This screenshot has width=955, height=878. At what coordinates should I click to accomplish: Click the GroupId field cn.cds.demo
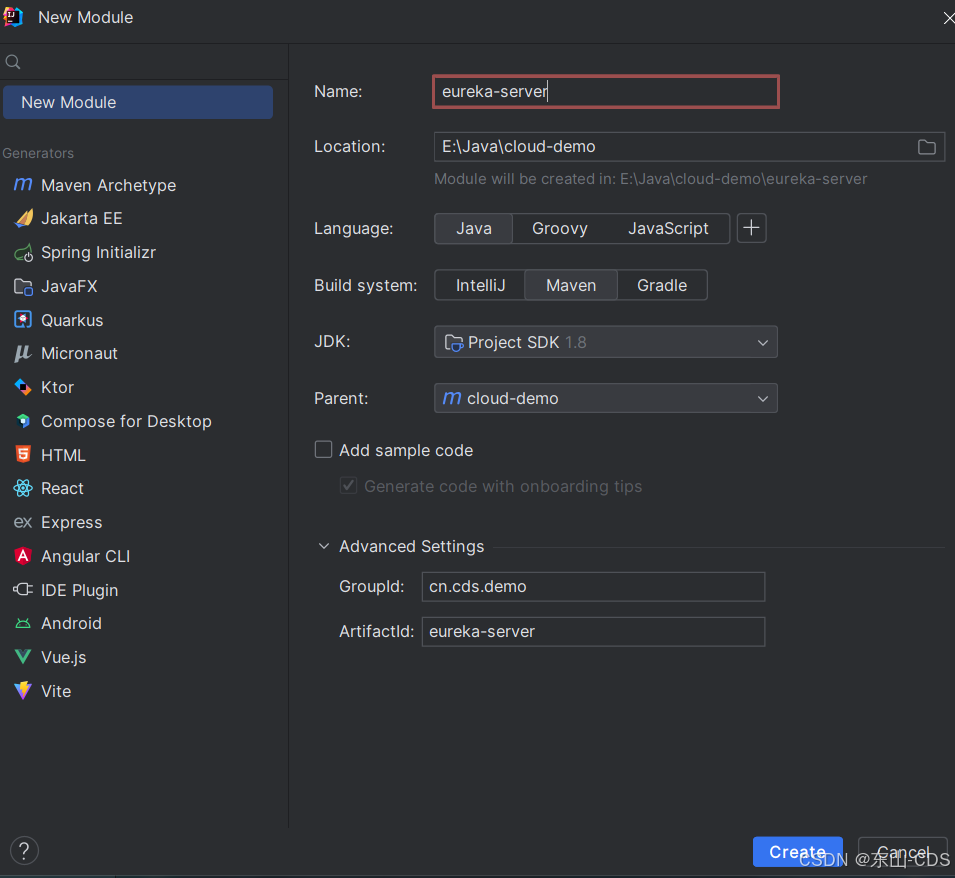tap(593, 586)
